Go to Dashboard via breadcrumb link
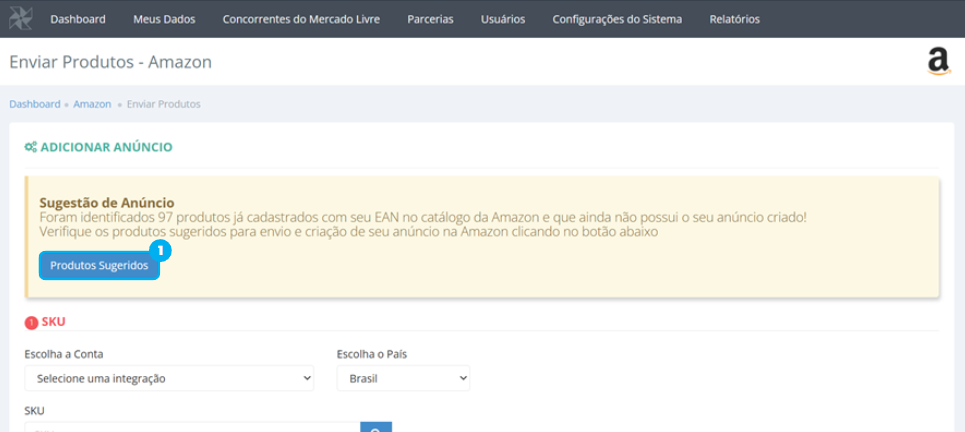 [x=34, y=104]
